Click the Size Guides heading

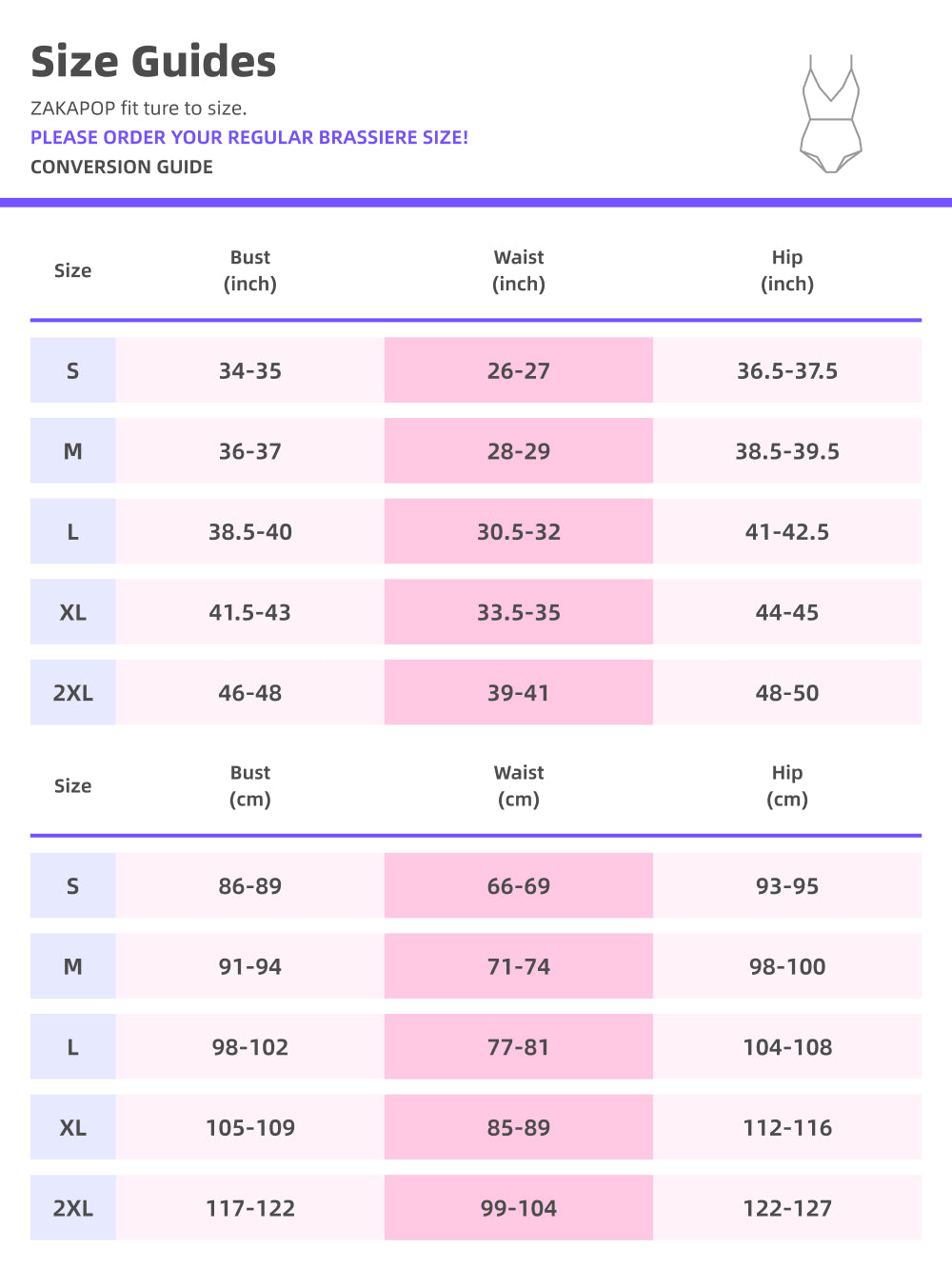(x=153, y=62)
